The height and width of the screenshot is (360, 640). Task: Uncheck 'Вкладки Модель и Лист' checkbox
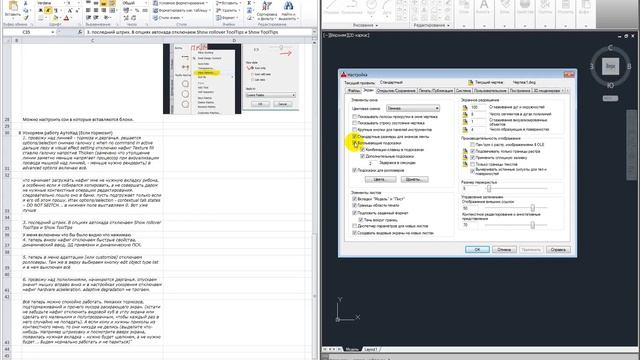pos(354,199)
